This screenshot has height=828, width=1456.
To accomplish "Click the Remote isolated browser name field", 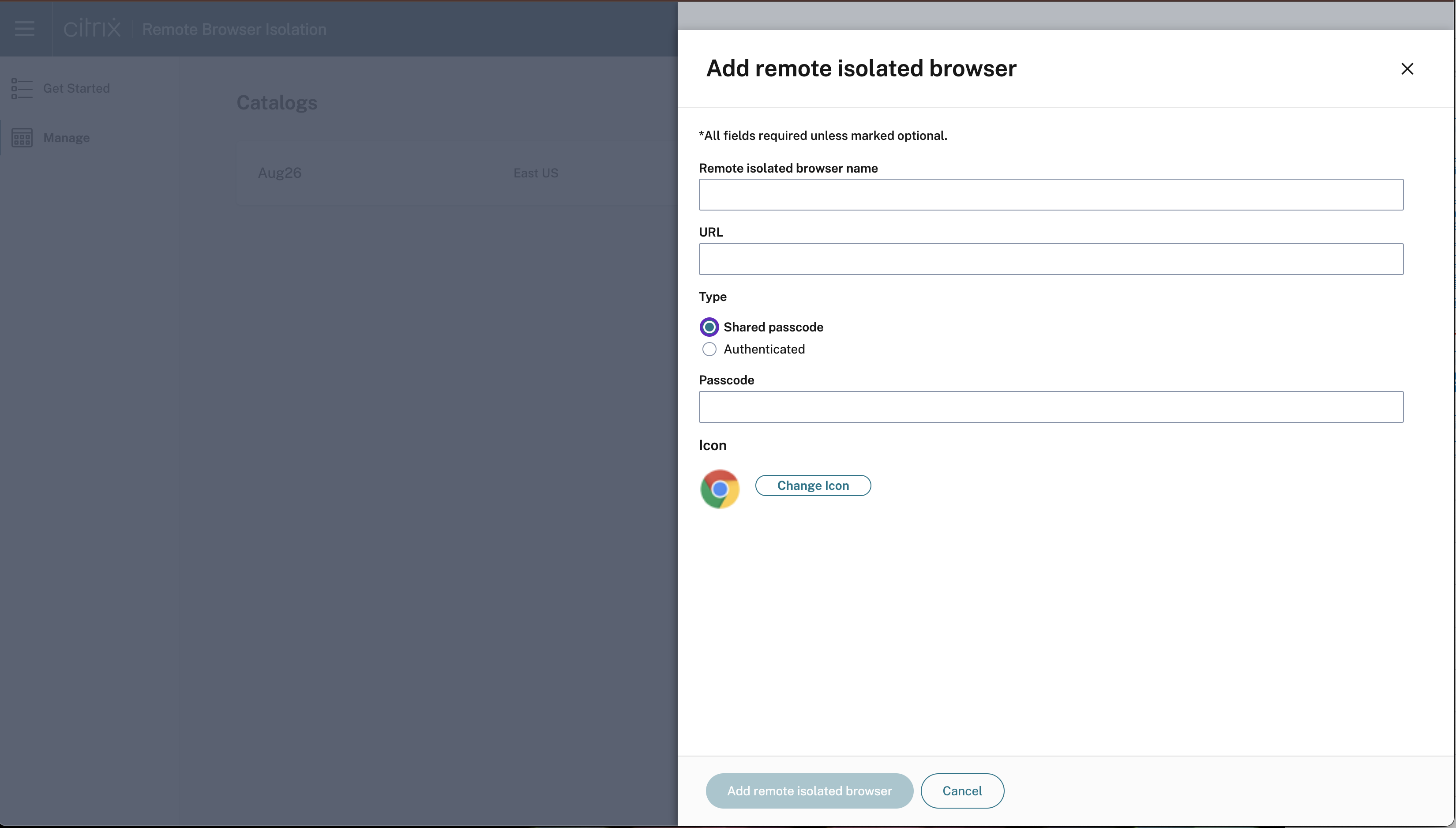I will [x=1050, y=195].
